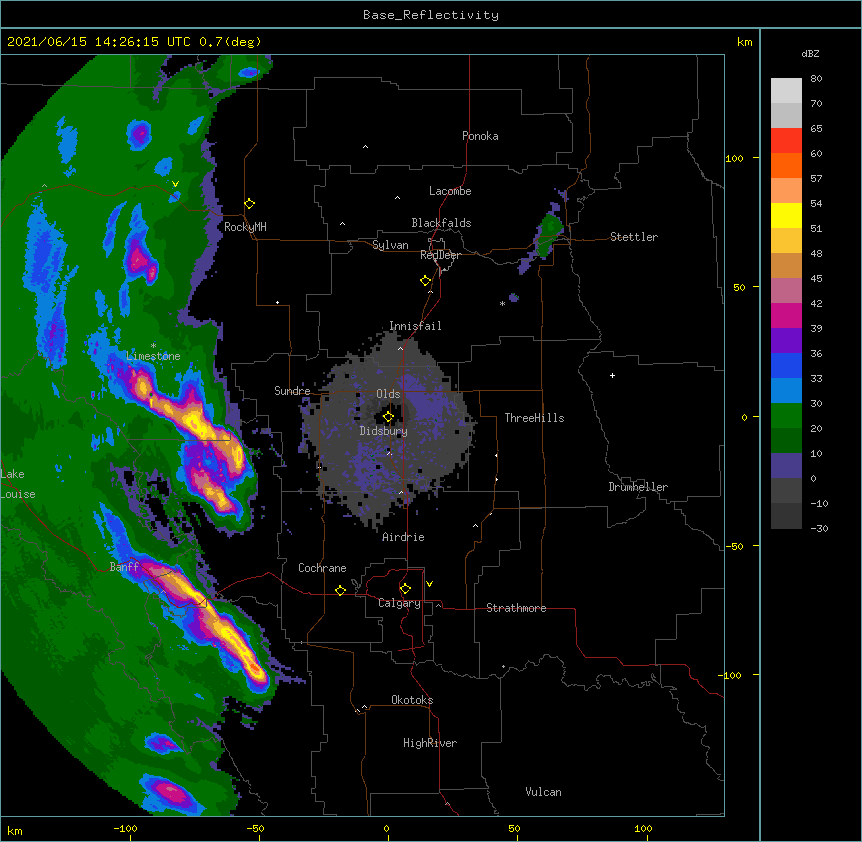862x842 pixels.
Task: Click the Strathmore label
Action: coord(516,608)
